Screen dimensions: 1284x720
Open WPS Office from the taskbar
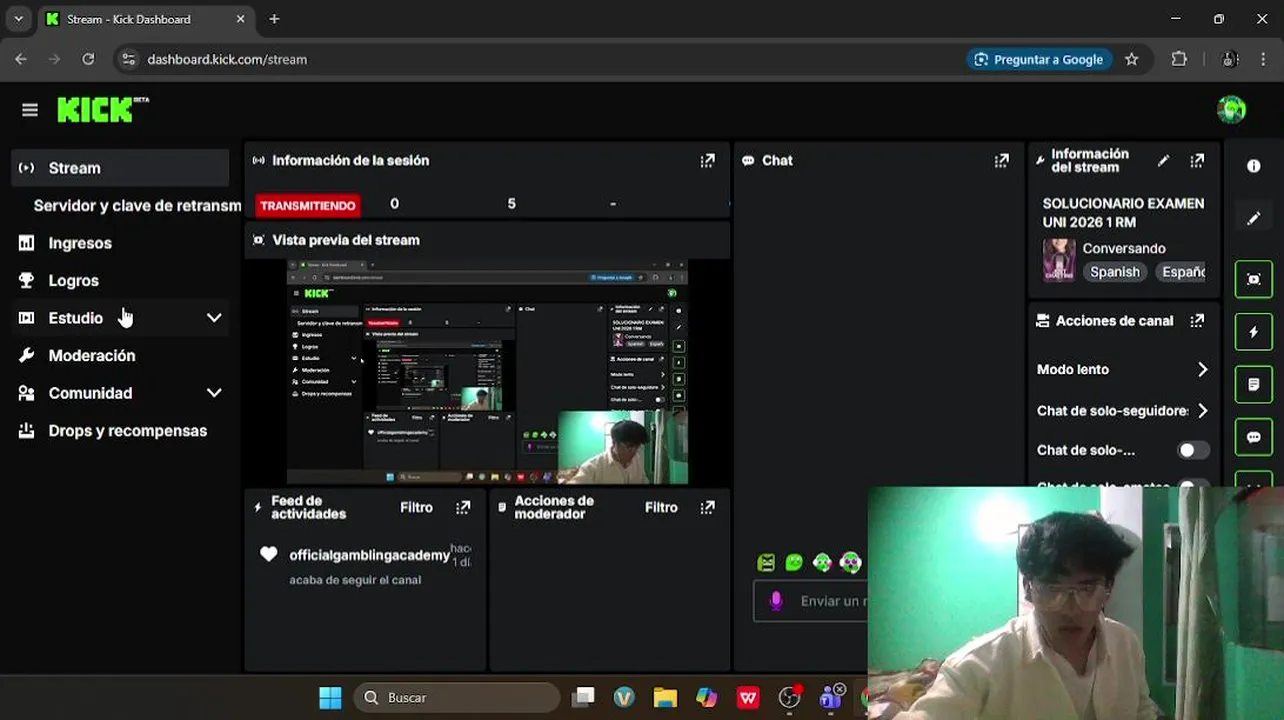pyautogui.click(x=748, y=698)
